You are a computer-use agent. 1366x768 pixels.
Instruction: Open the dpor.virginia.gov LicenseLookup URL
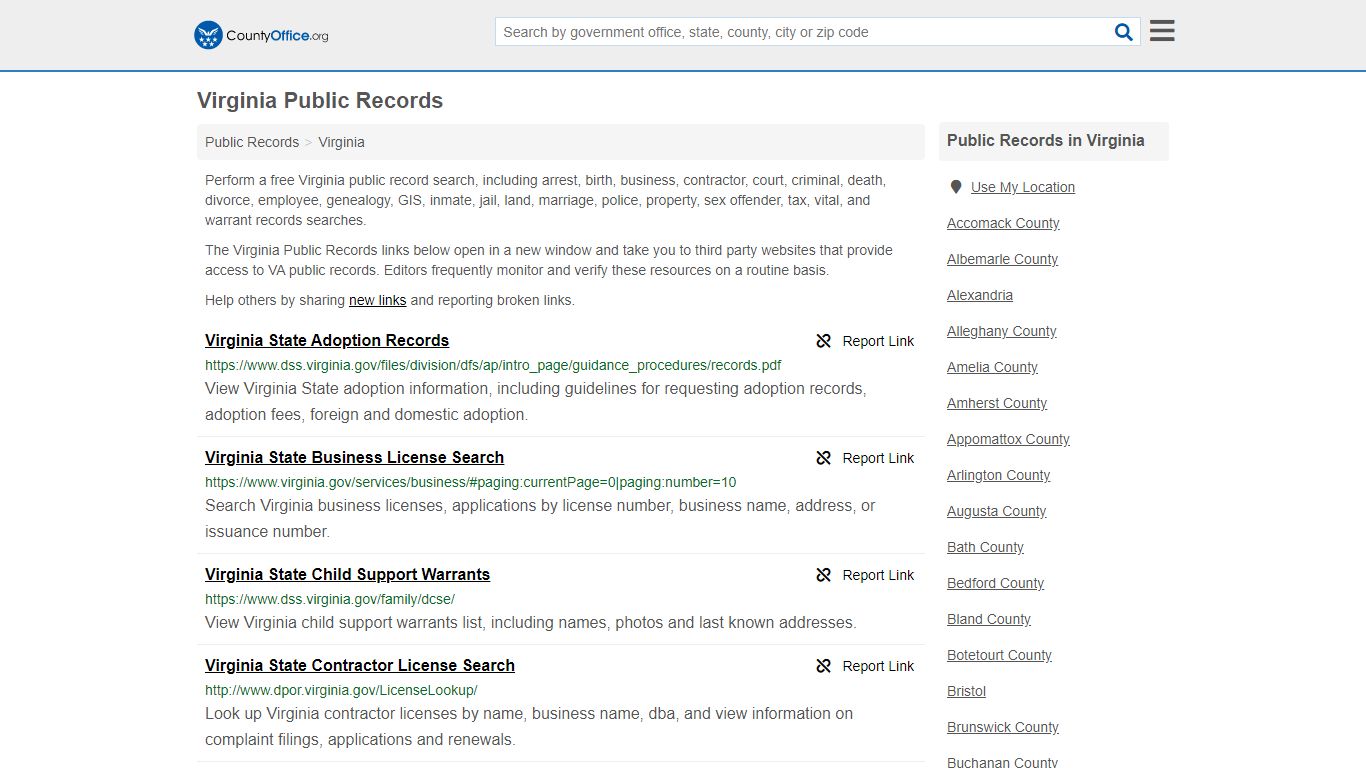click(x=341, y=690)
